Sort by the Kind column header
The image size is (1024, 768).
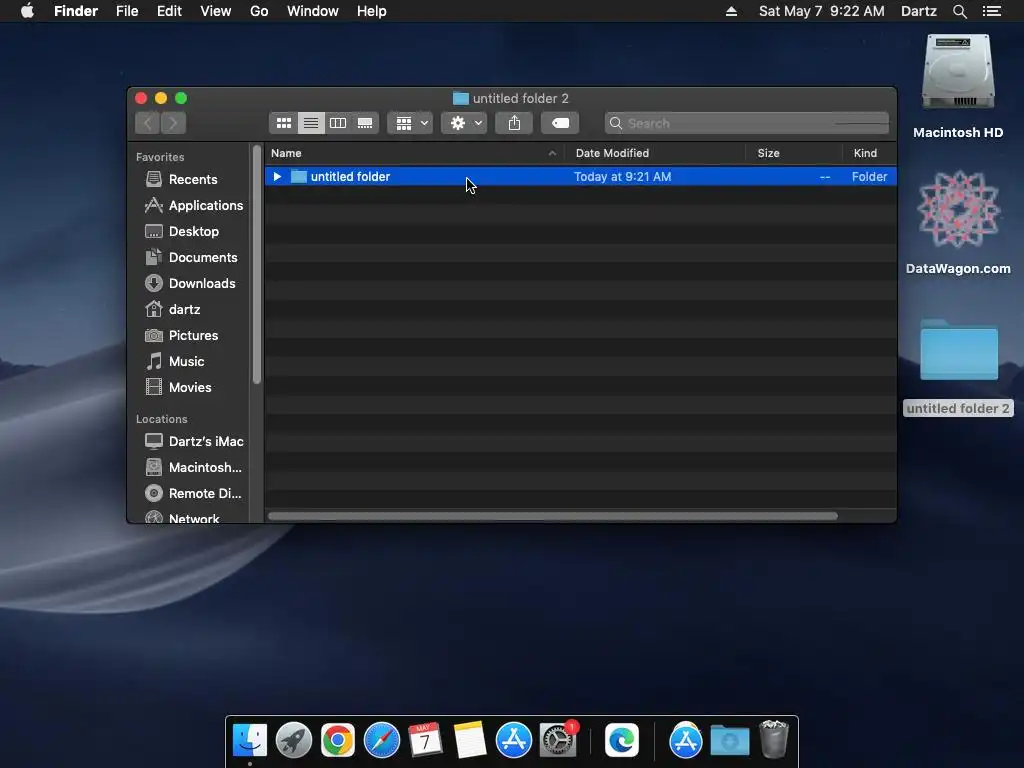click(869, 153)
